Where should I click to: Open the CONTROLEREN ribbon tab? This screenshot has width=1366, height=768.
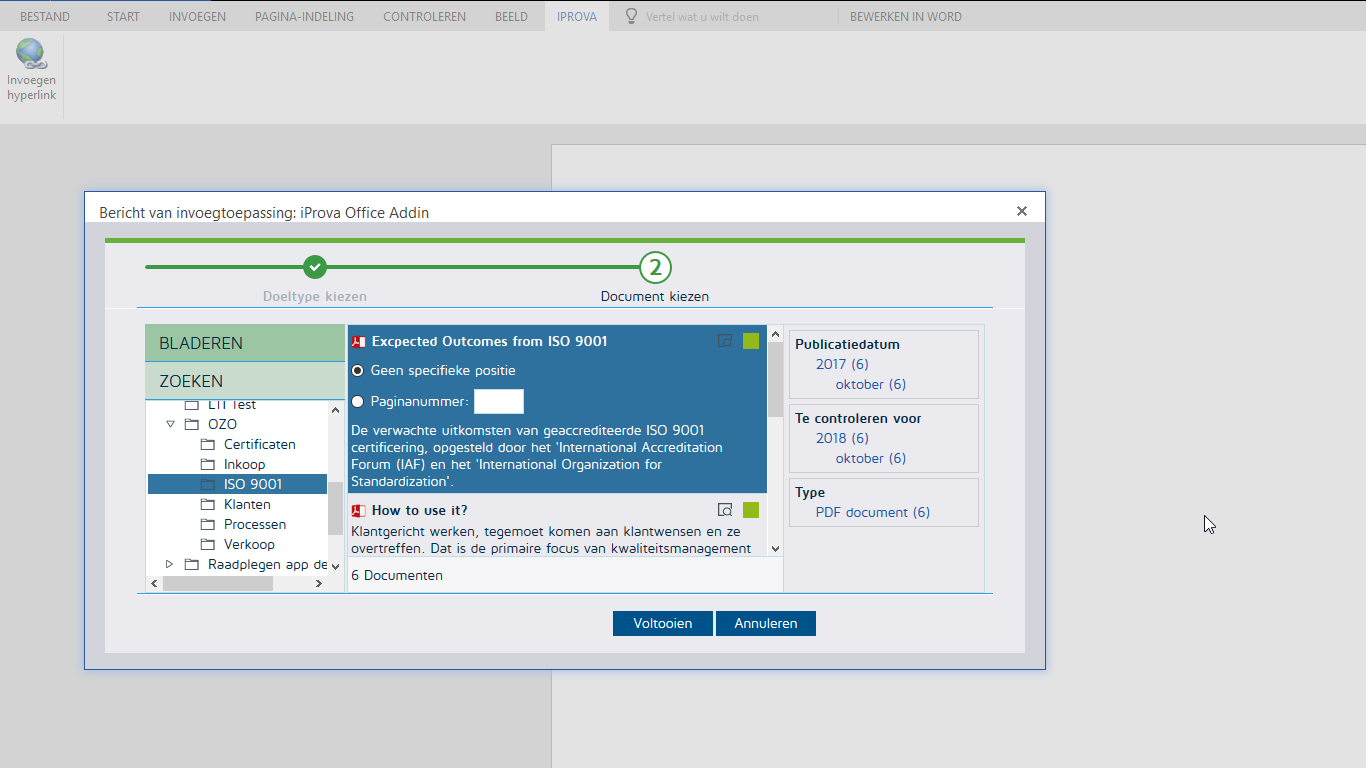point(424,16)
